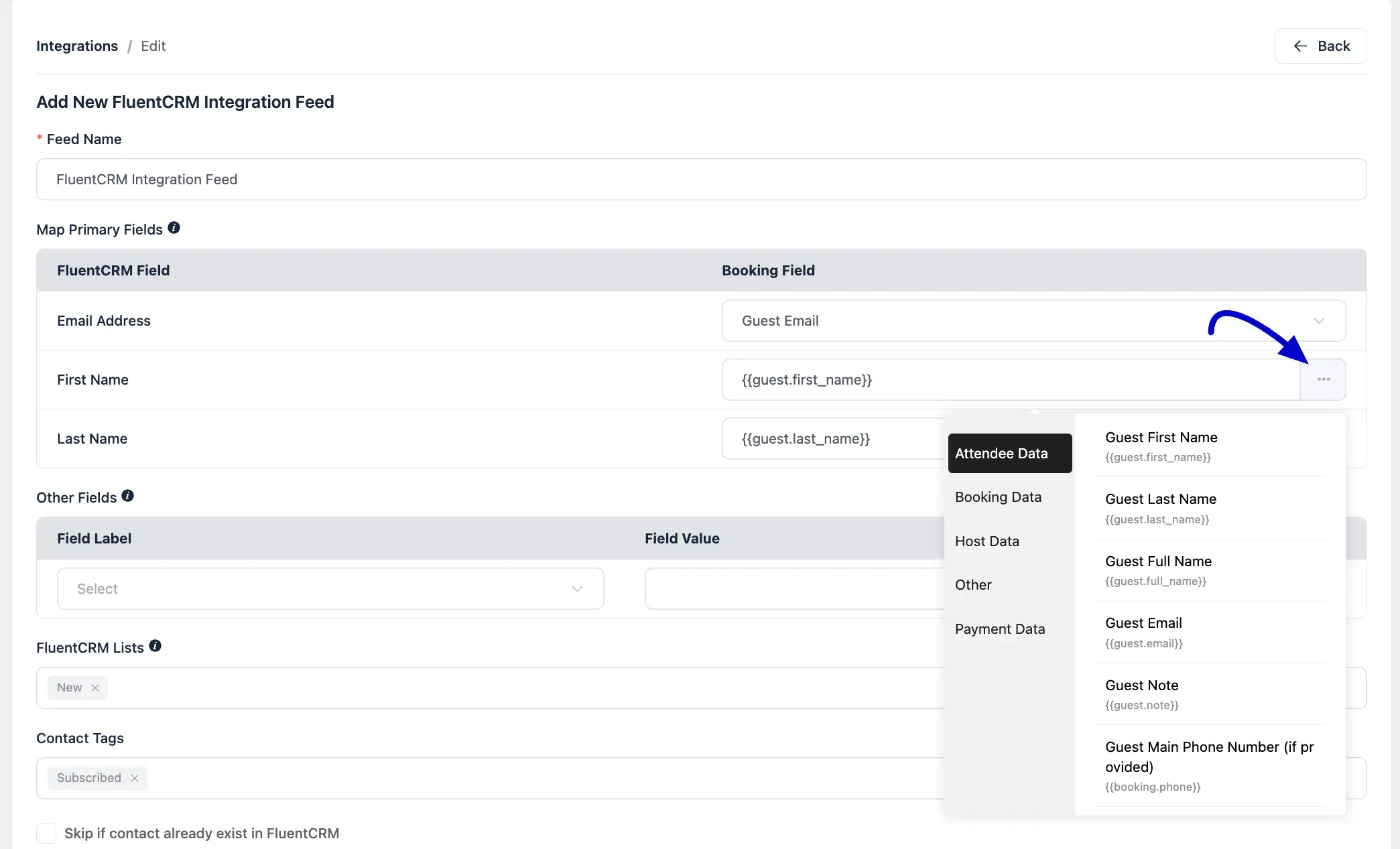The image size is (1400, 849).
Task: Insert Guest Full Name shortcode
Action: coord(1210,570)
